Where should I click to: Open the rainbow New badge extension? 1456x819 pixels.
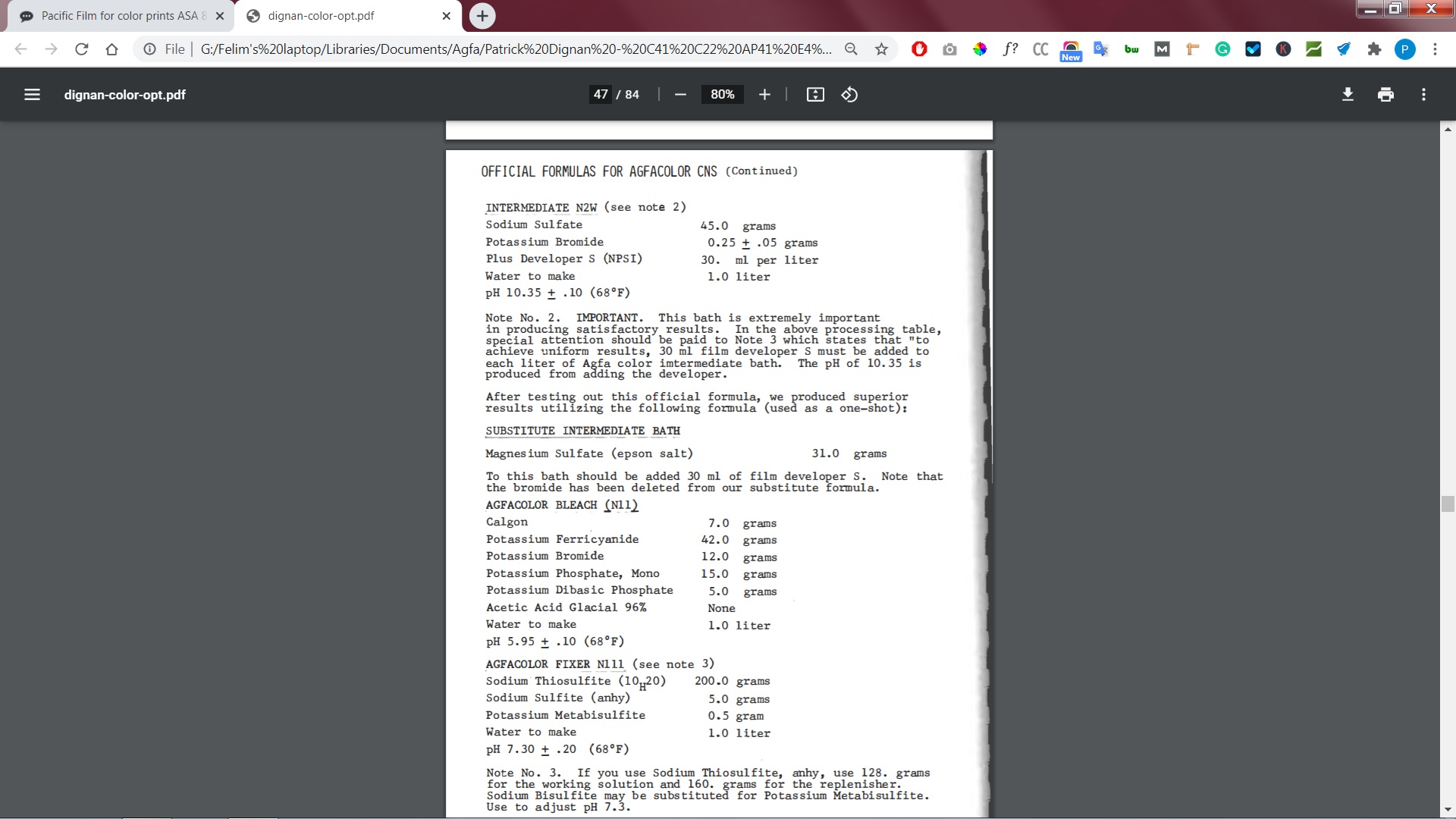coord(1071,50)
